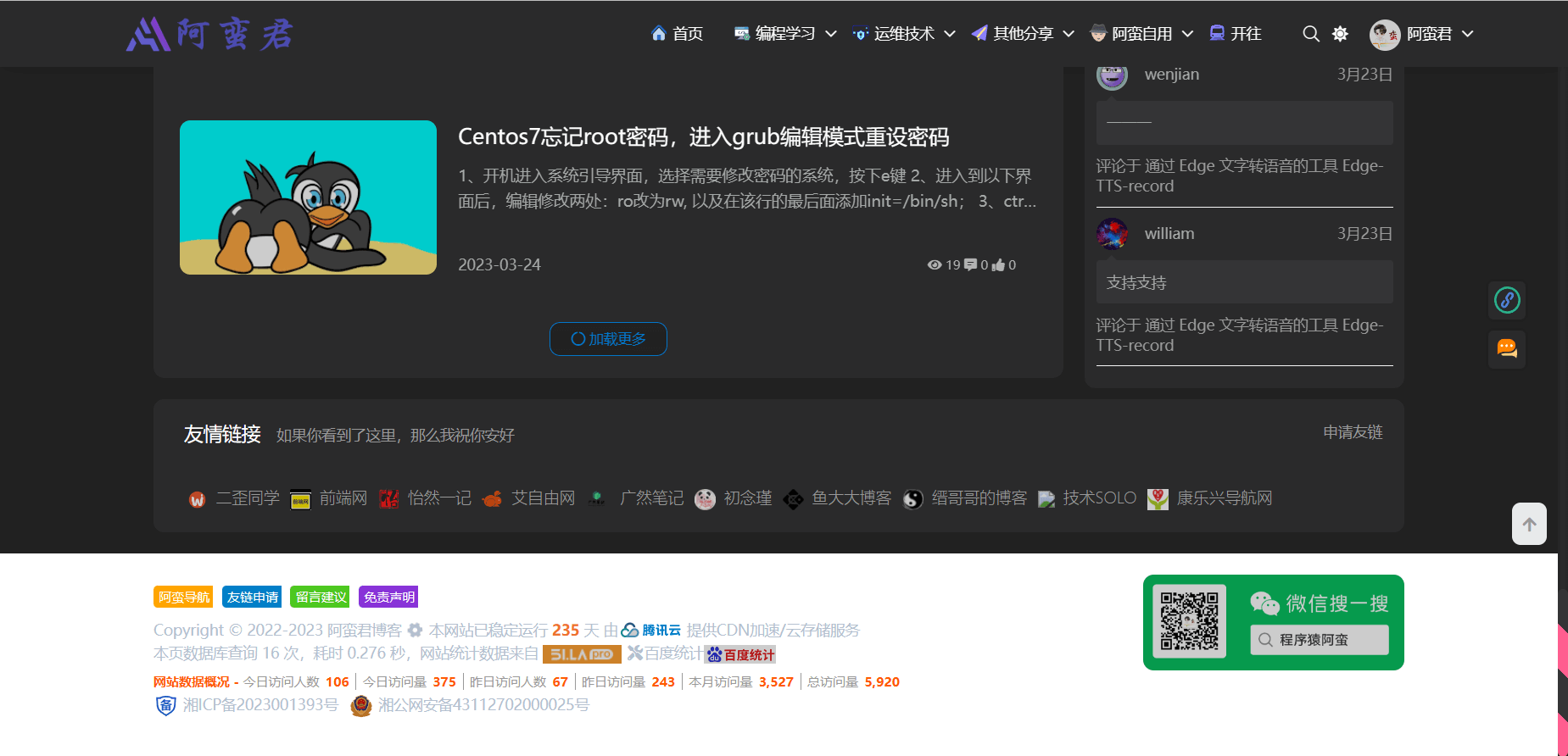Open friend link 初念瑾
The width and height of the screenshot is (1568, 756).
pyautogui.click(x=748, y=498)
